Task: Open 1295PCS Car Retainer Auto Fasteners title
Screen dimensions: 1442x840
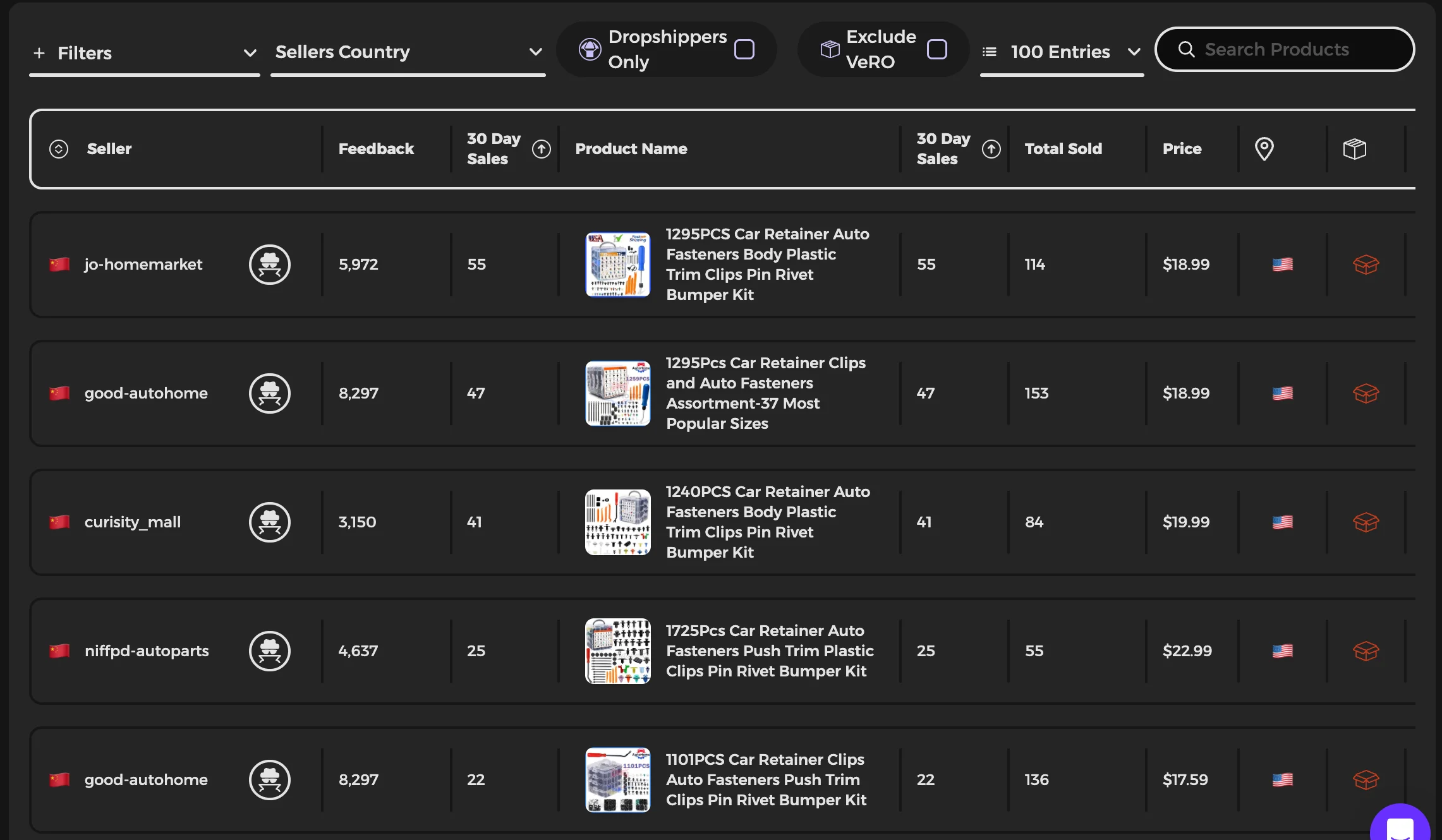Action: [768, 265]
